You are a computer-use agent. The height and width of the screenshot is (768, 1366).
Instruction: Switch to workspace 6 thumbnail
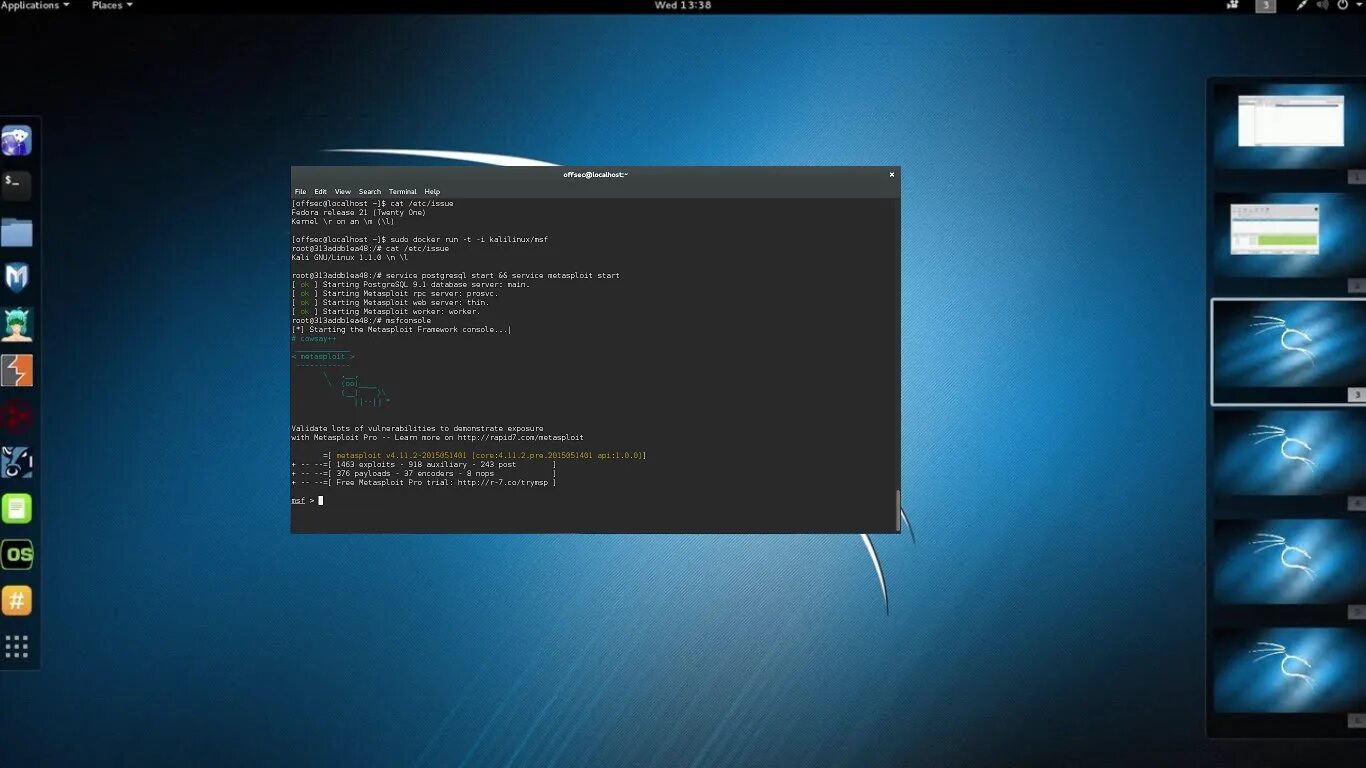(1289, 671)
